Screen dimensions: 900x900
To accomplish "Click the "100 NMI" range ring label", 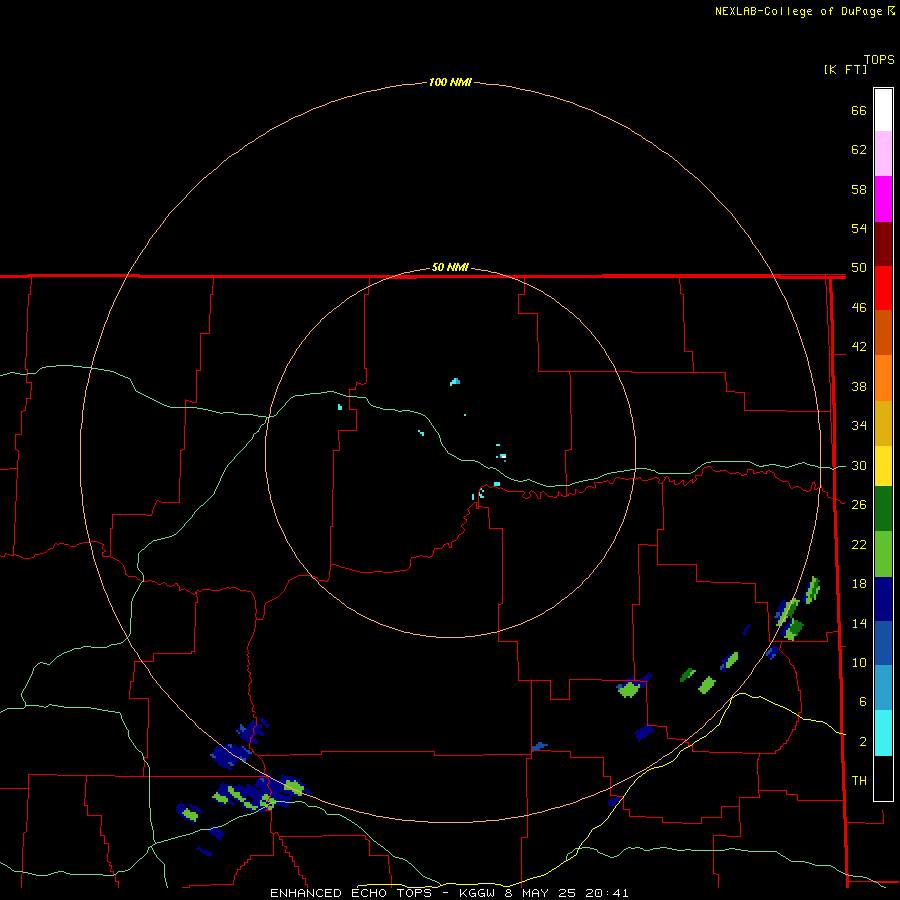I will click(450, 82).
